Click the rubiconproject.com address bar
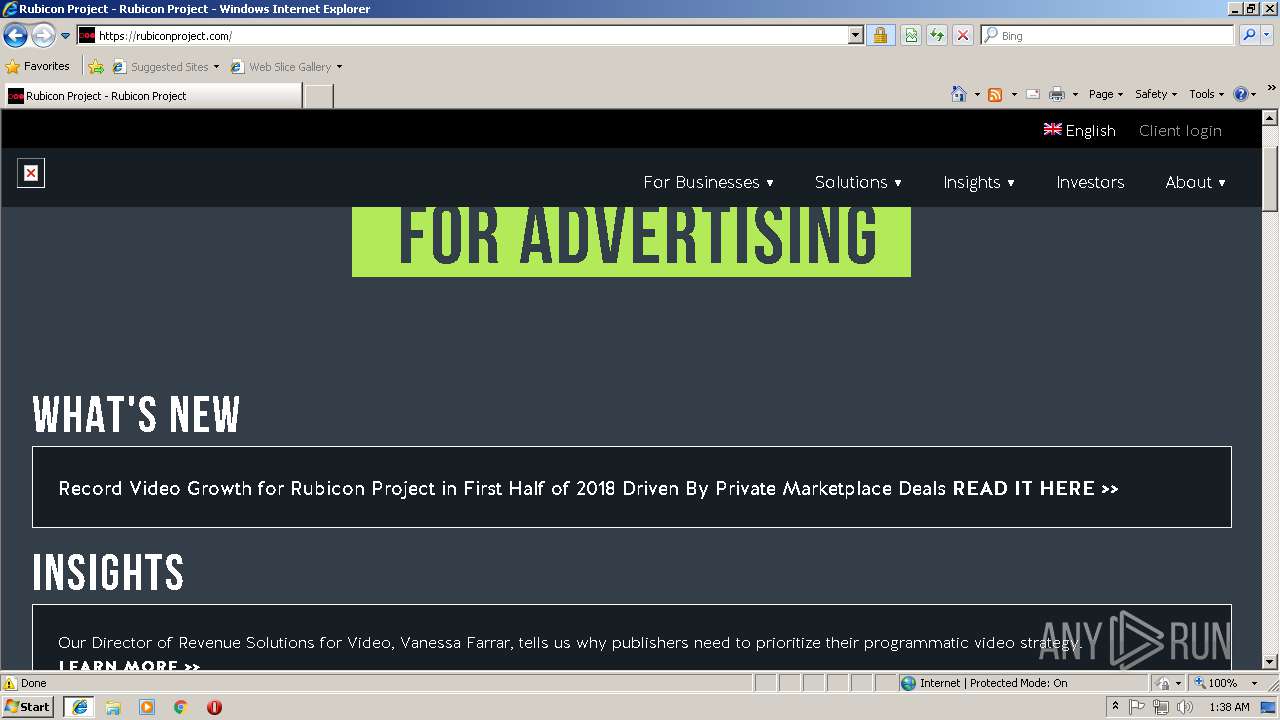This screenshot has width=1280, height=720. coord(463,35)
